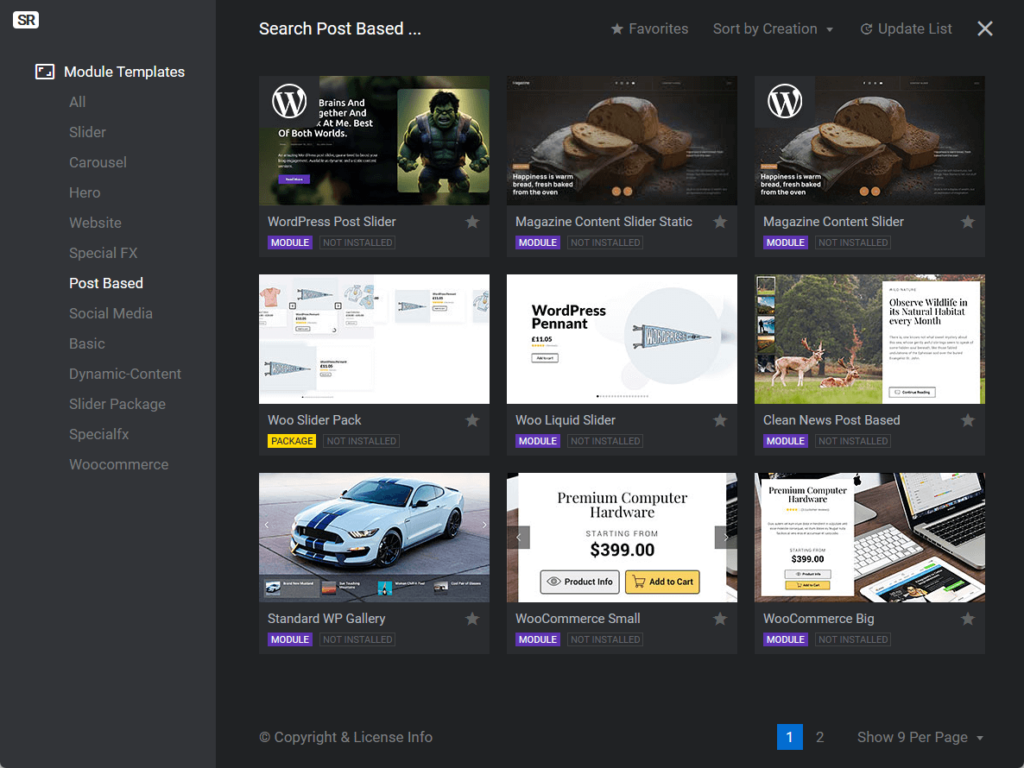Click the WooCommerce Big title text
Image resolution: width=1024 pixels, height=768 pixels.
coord(818,618)
